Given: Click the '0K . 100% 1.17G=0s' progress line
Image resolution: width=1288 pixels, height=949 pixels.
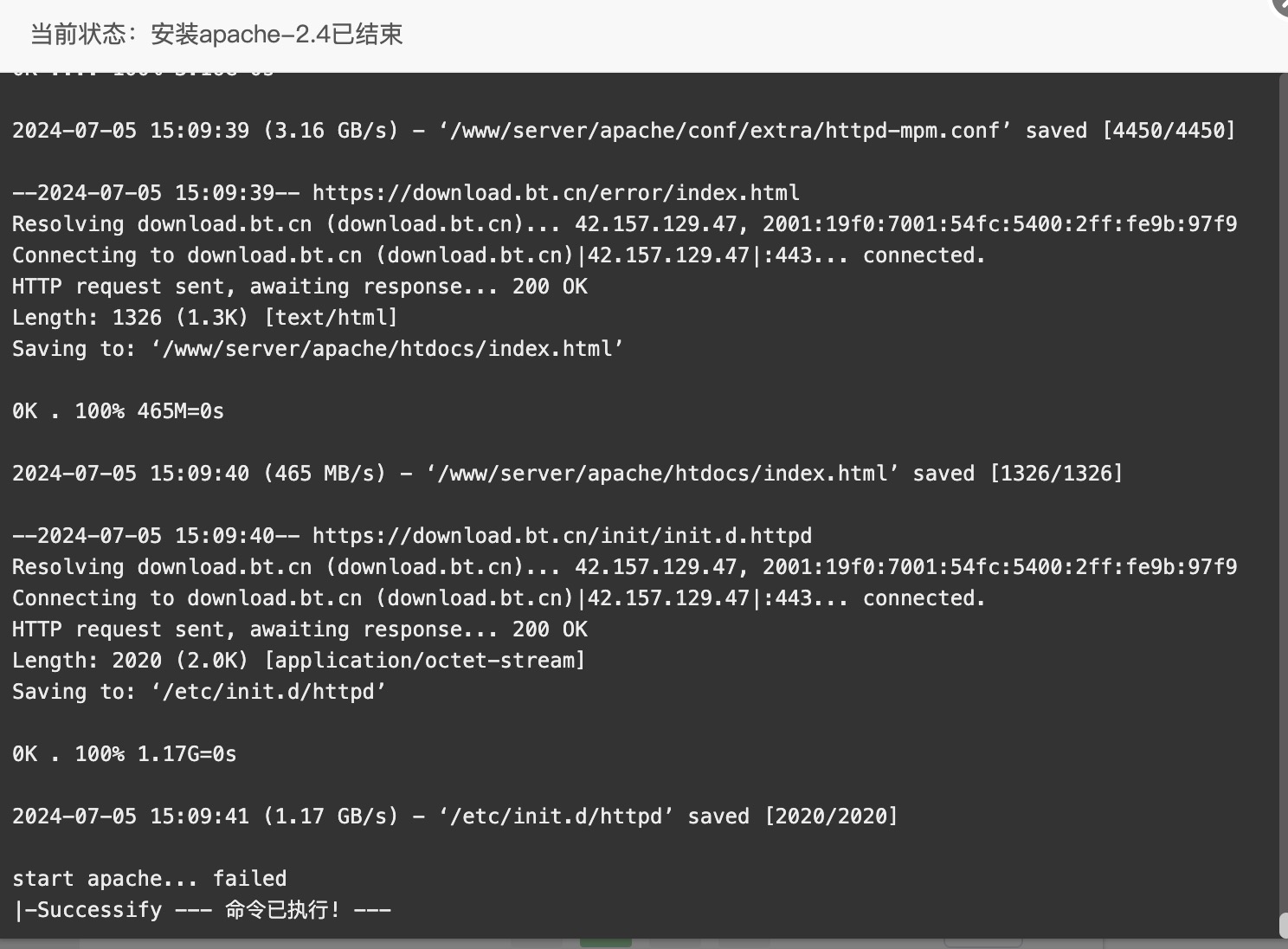Looking at the screenshot, I should 124,754.
